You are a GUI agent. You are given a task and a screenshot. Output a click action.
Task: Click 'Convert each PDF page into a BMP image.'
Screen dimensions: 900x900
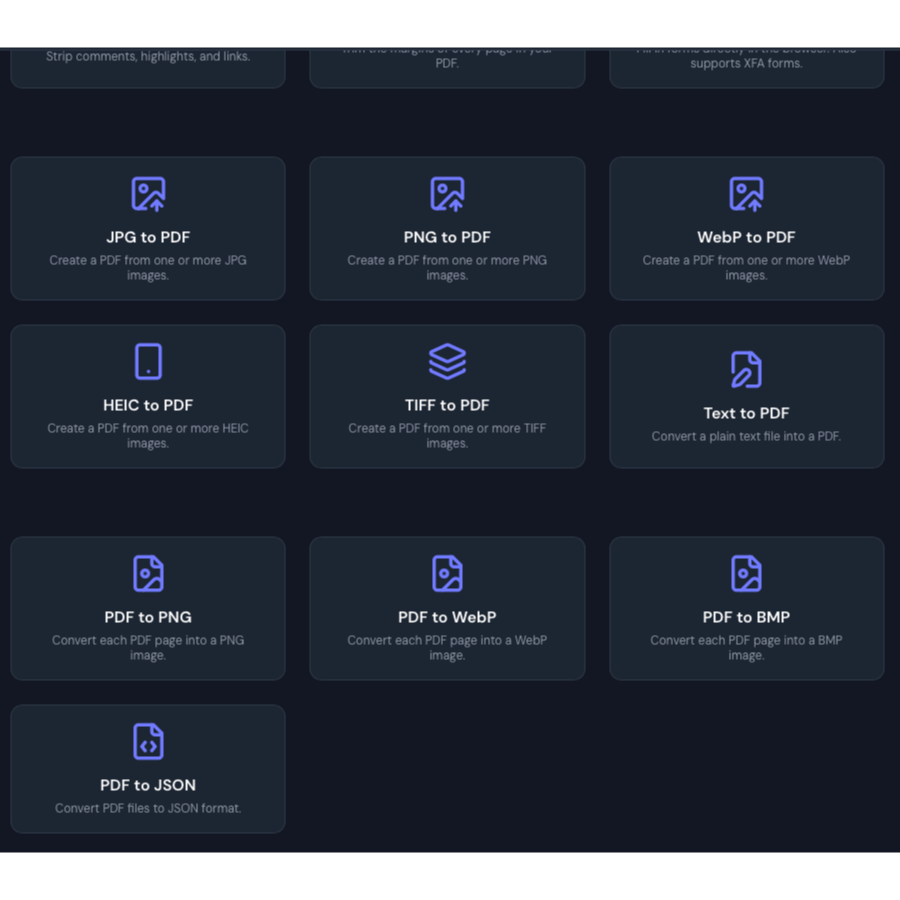[x=746, y=647]
